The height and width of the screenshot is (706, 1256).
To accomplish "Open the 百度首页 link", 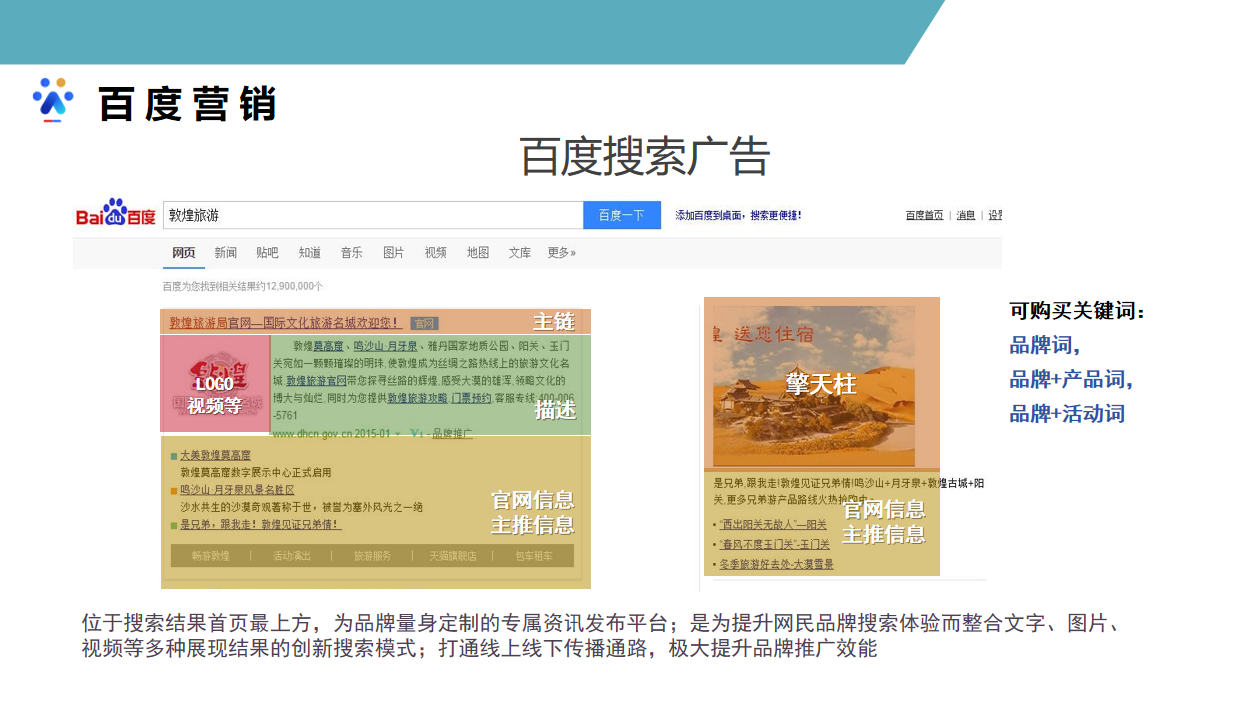I will pos(925,215).
